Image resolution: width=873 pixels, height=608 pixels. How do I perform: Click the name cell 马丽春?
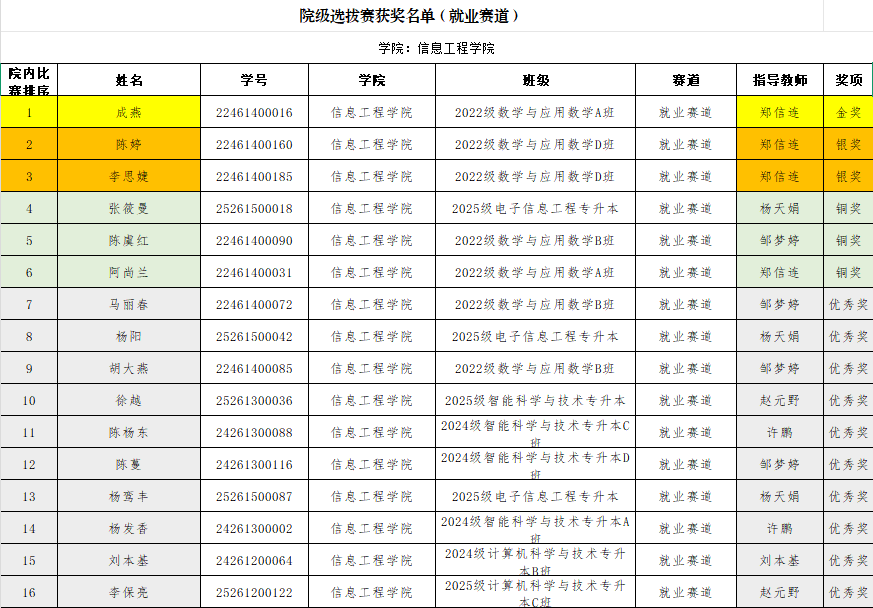(x=129, y=304)
